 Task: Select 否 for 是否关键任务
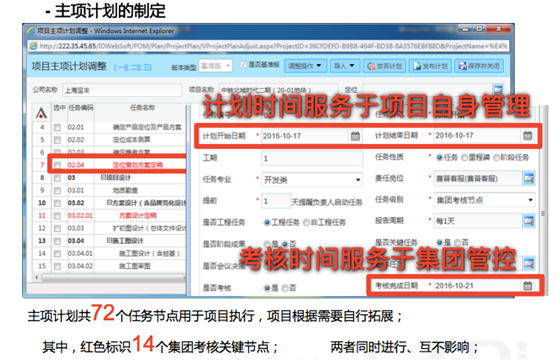(458, 243)
